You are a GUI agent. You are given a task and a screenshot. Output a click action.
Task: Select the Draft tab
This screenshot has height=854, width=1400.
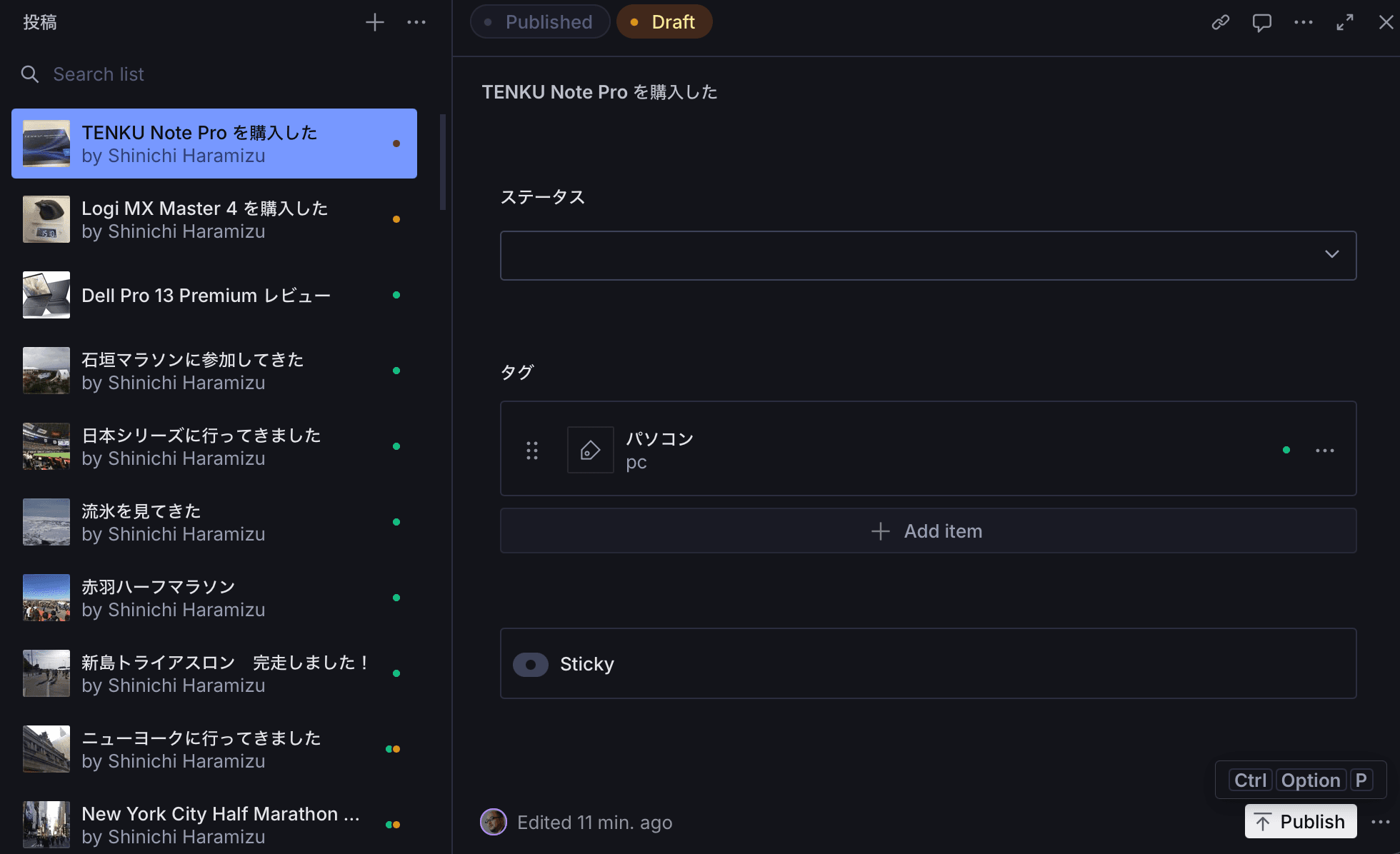pyautogui.click(x=664, y=22)
